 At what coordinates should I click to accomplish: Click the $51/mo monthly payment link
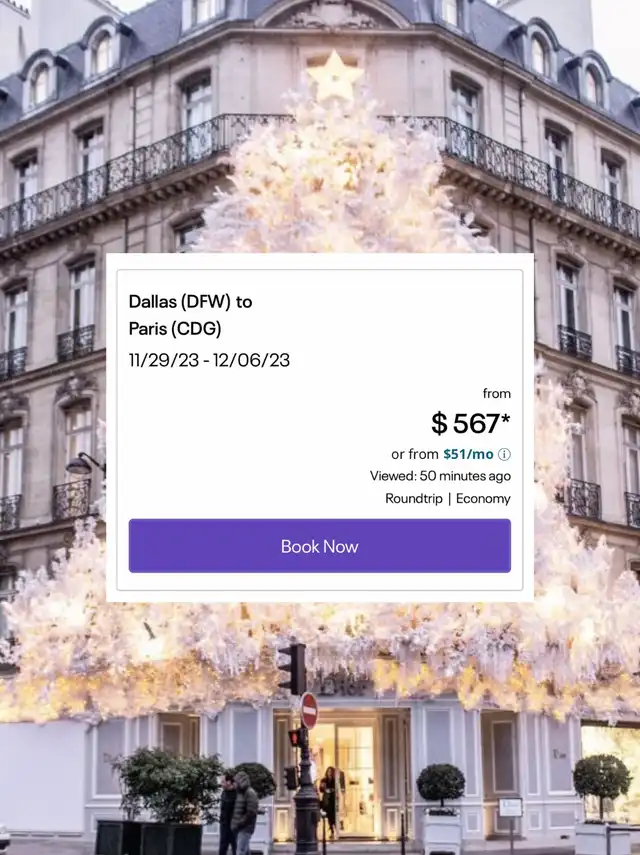pos(468,454)
